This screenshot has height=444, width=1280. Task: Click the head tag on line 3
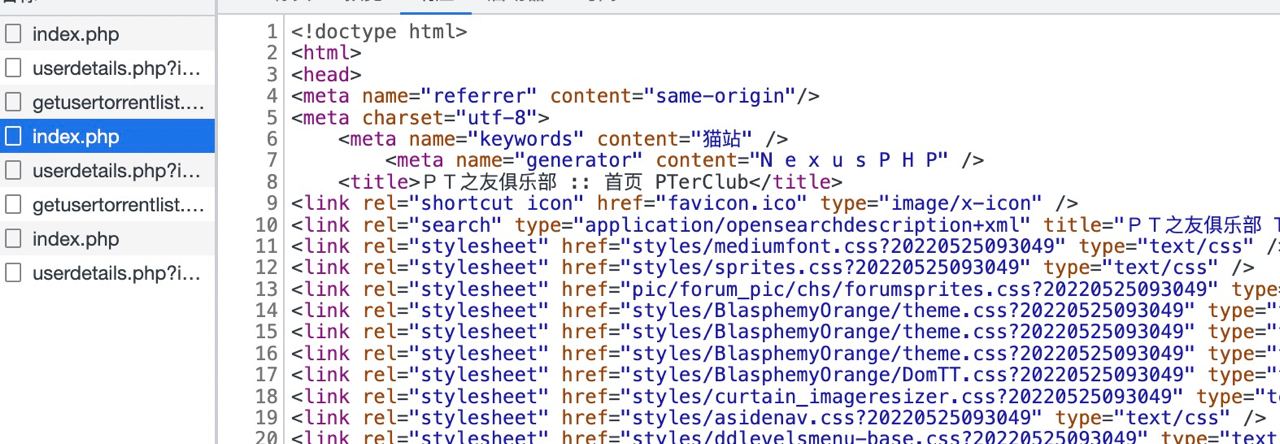click(x=326, y=74)
